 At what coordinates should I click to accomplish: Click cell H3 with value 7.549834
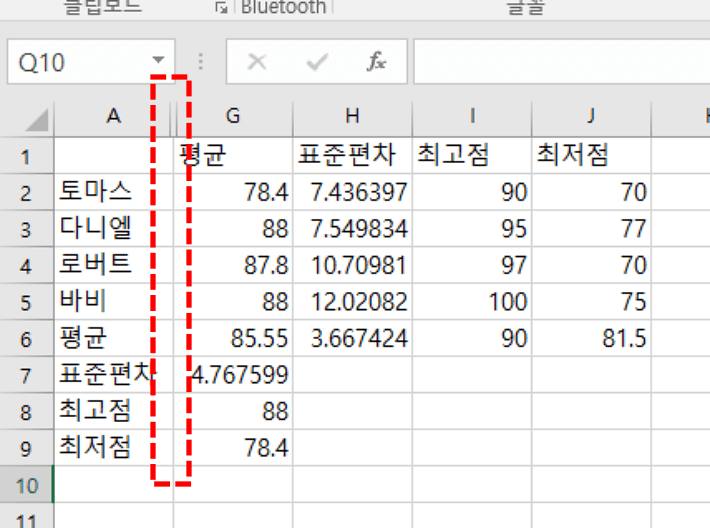[x=352, y=229]
